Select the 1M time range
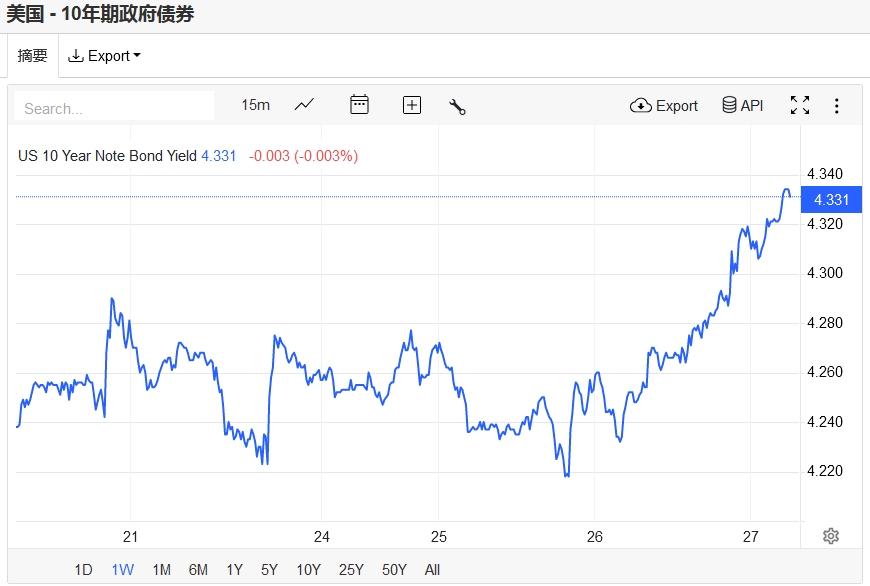 tap(161, 569)
